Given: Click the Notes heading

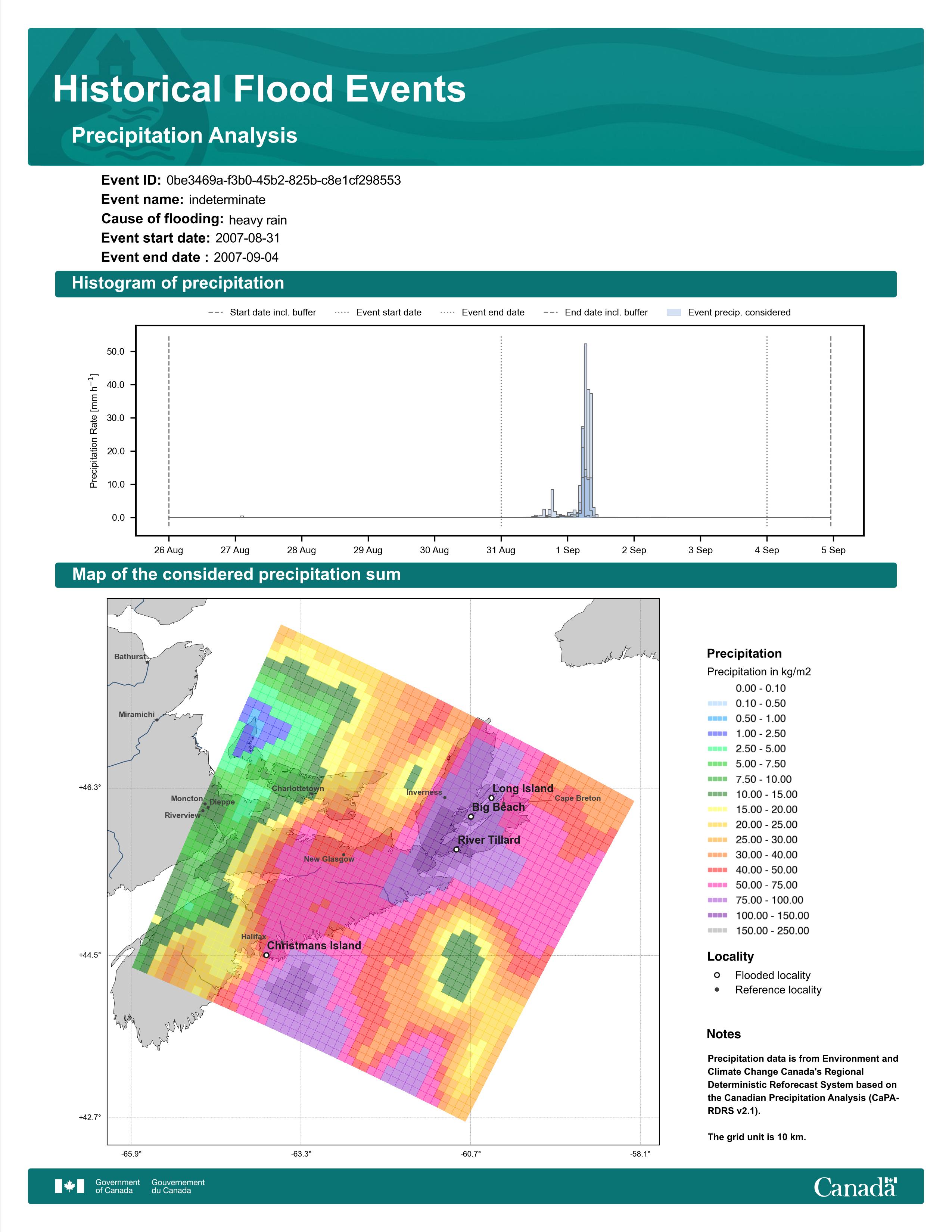Looking at the screenshot, I should tap(724, 1034).
